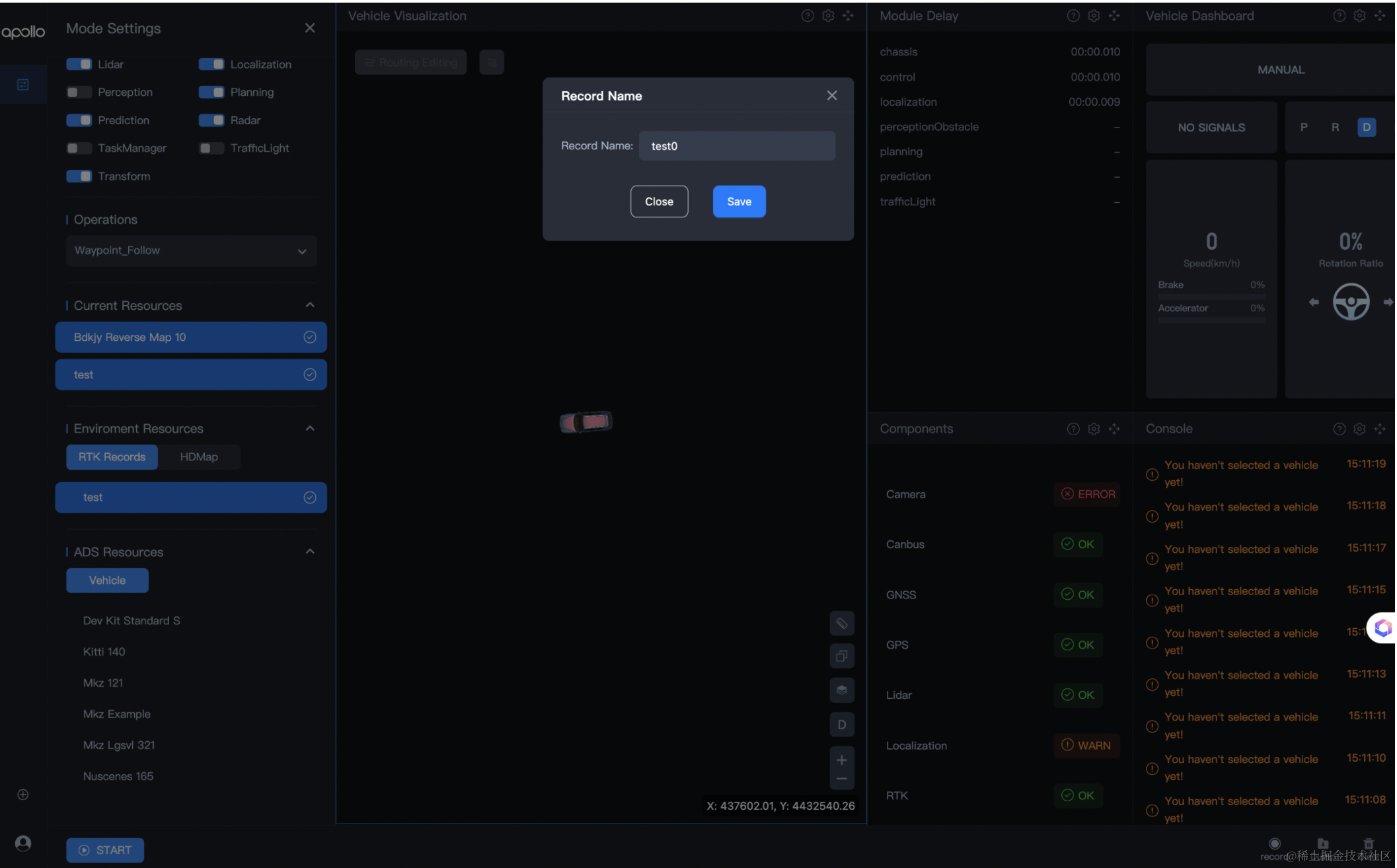The height and width of the screenshot is (868, 1397).
Task: Click Save button in Record Name dialog
Action: [x=740, y=201]
